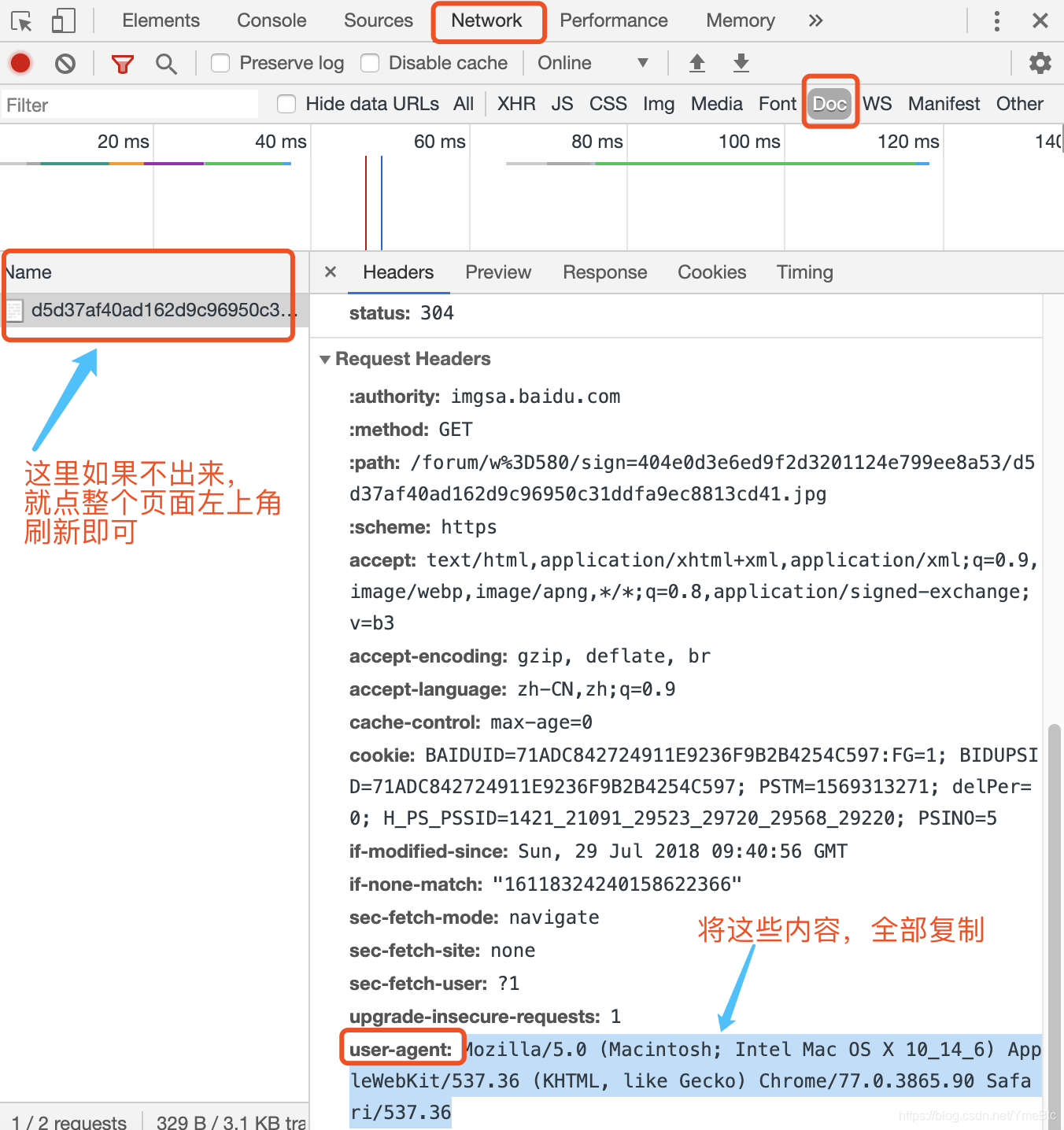
Task: Filter requests by Media
Action: (x=717, y=104)
